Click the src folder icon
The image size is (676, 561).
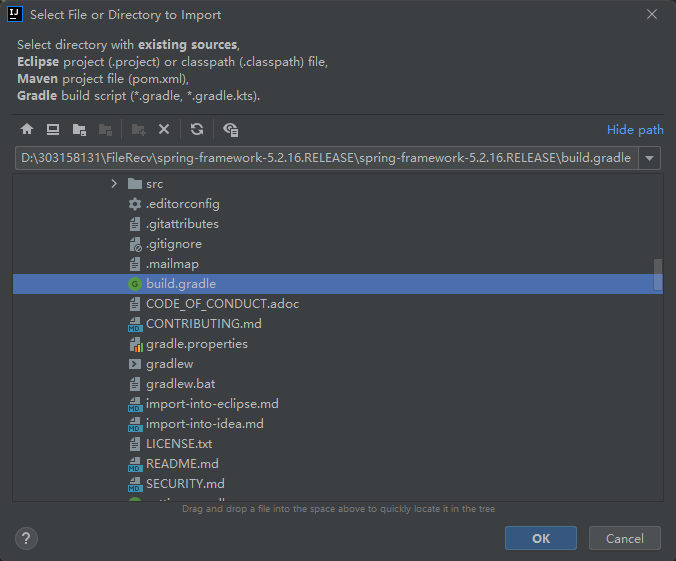135,184
